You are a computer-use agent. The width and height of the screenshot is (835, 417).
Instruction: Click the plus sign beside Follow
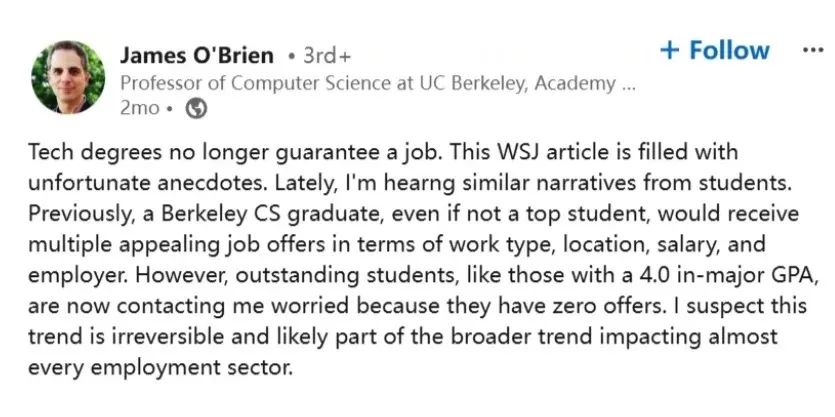[x=669, y=51]
